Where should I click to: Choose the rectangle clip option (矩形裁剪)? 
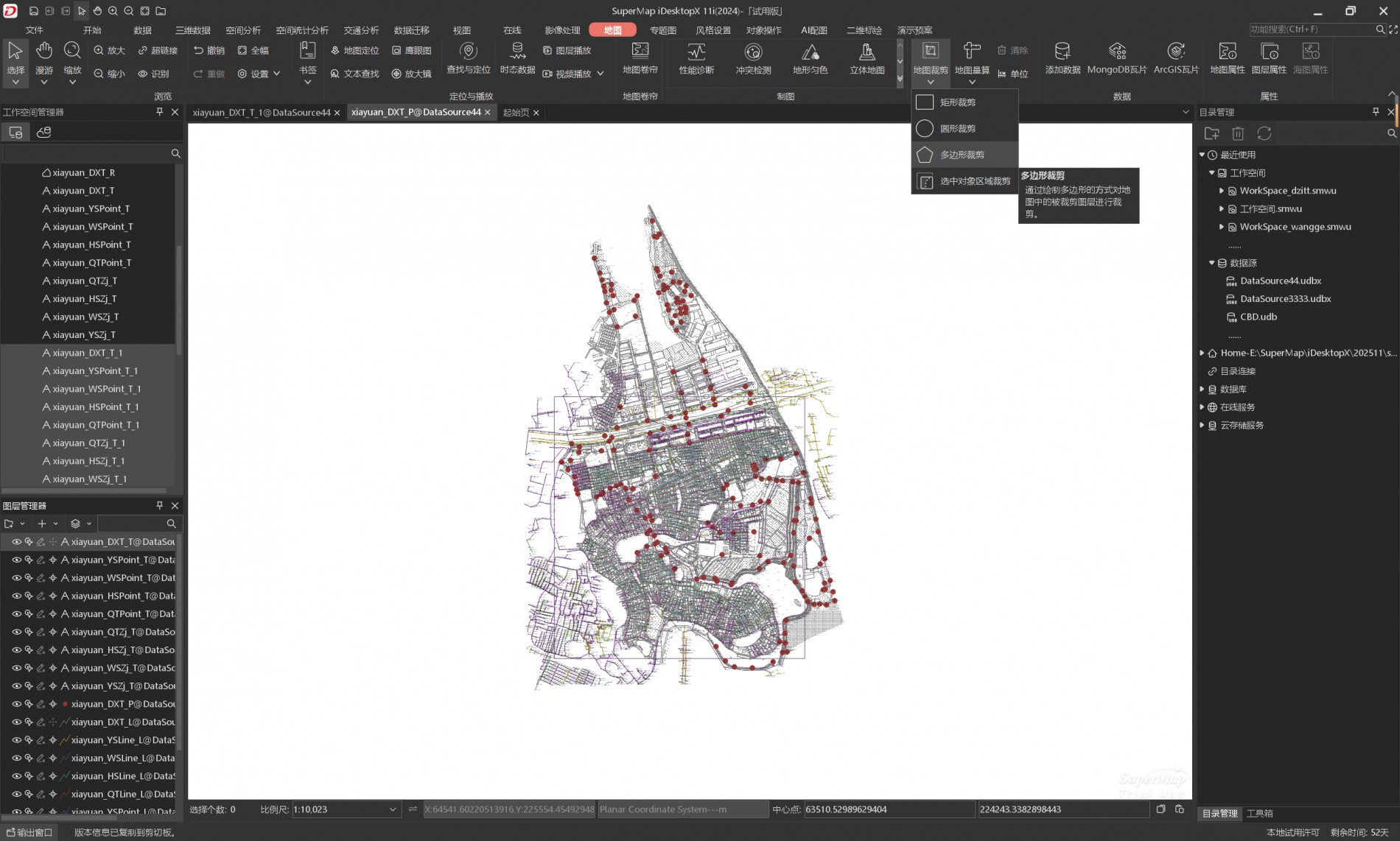point(957,102)
